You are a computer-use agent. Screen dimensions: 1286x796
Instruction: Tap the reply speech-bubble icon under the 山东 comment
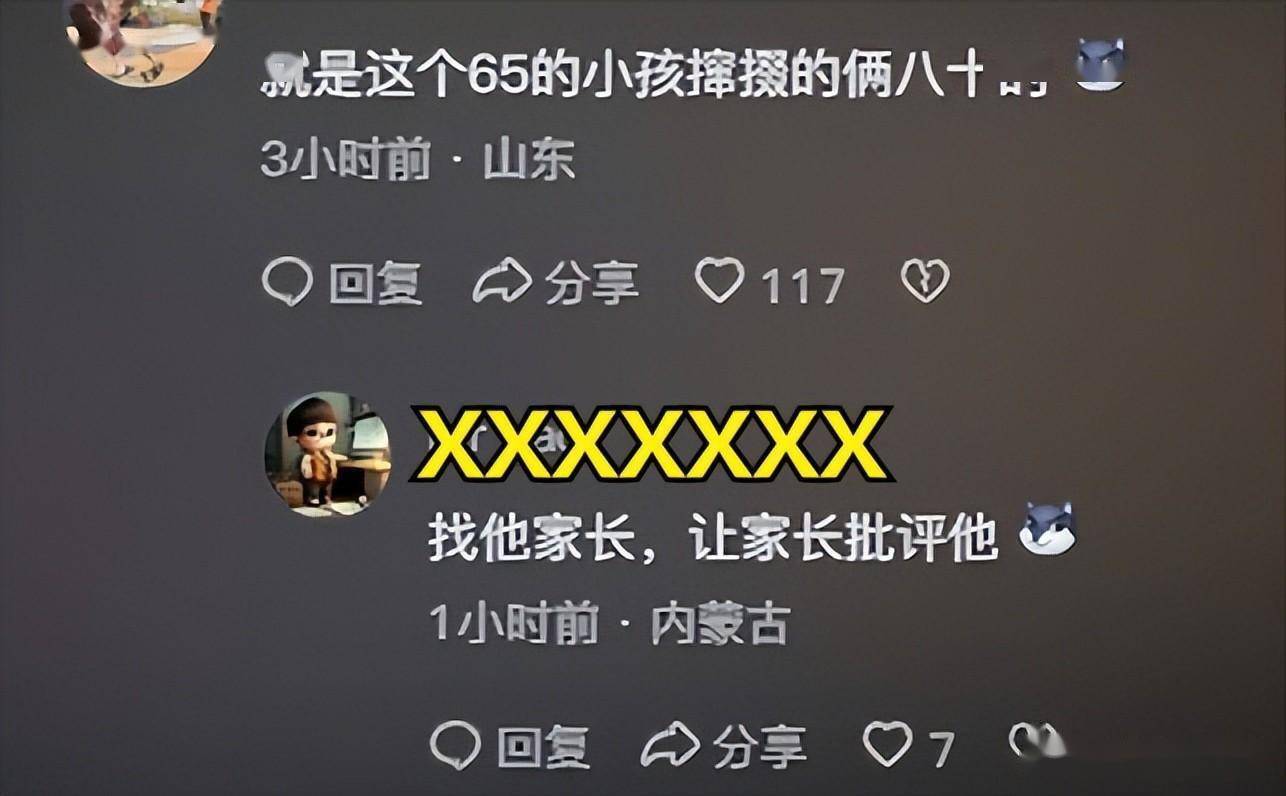click(287, 282)
